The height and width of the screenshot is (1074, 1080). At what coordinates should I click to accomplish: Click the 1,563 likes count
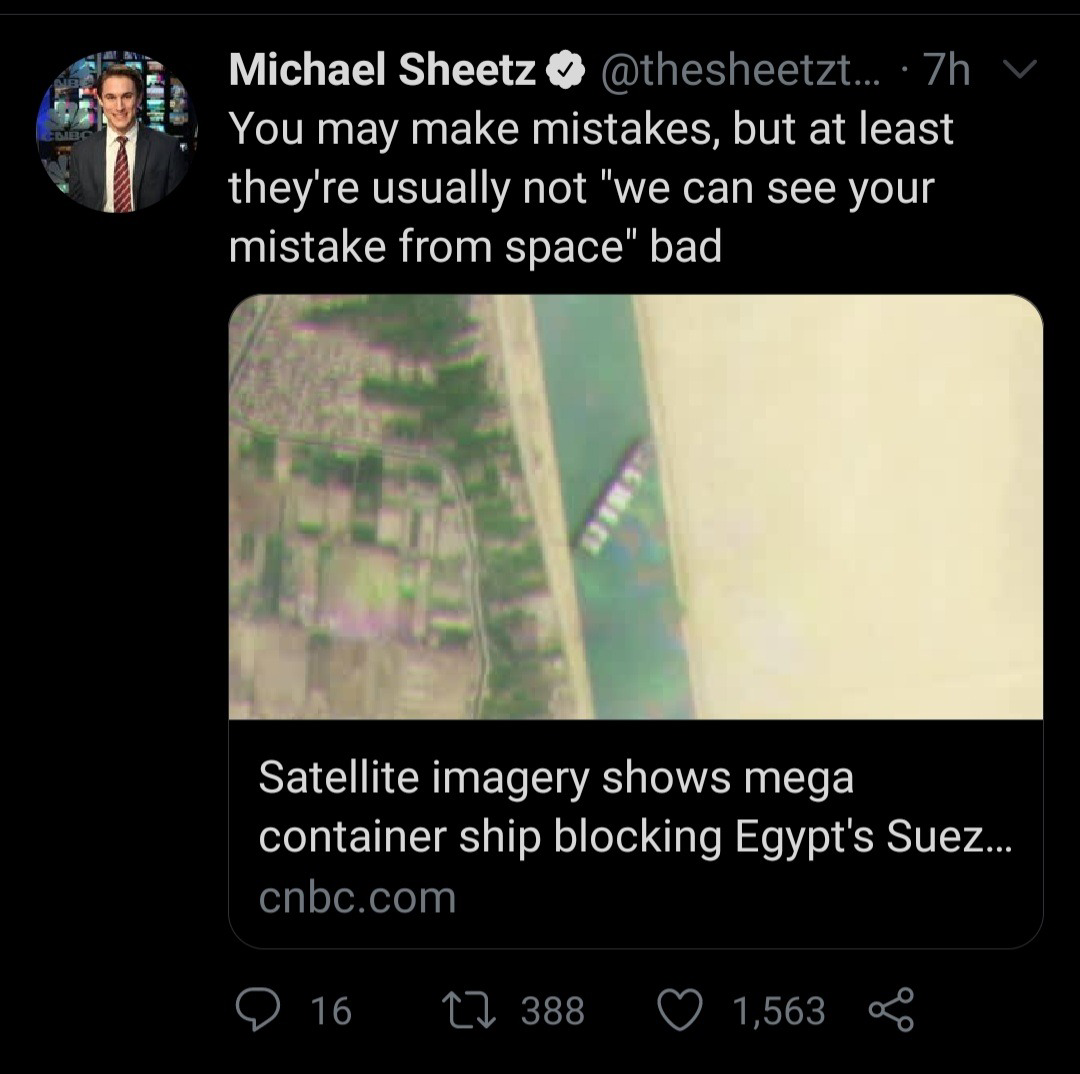coord(779,1011)
